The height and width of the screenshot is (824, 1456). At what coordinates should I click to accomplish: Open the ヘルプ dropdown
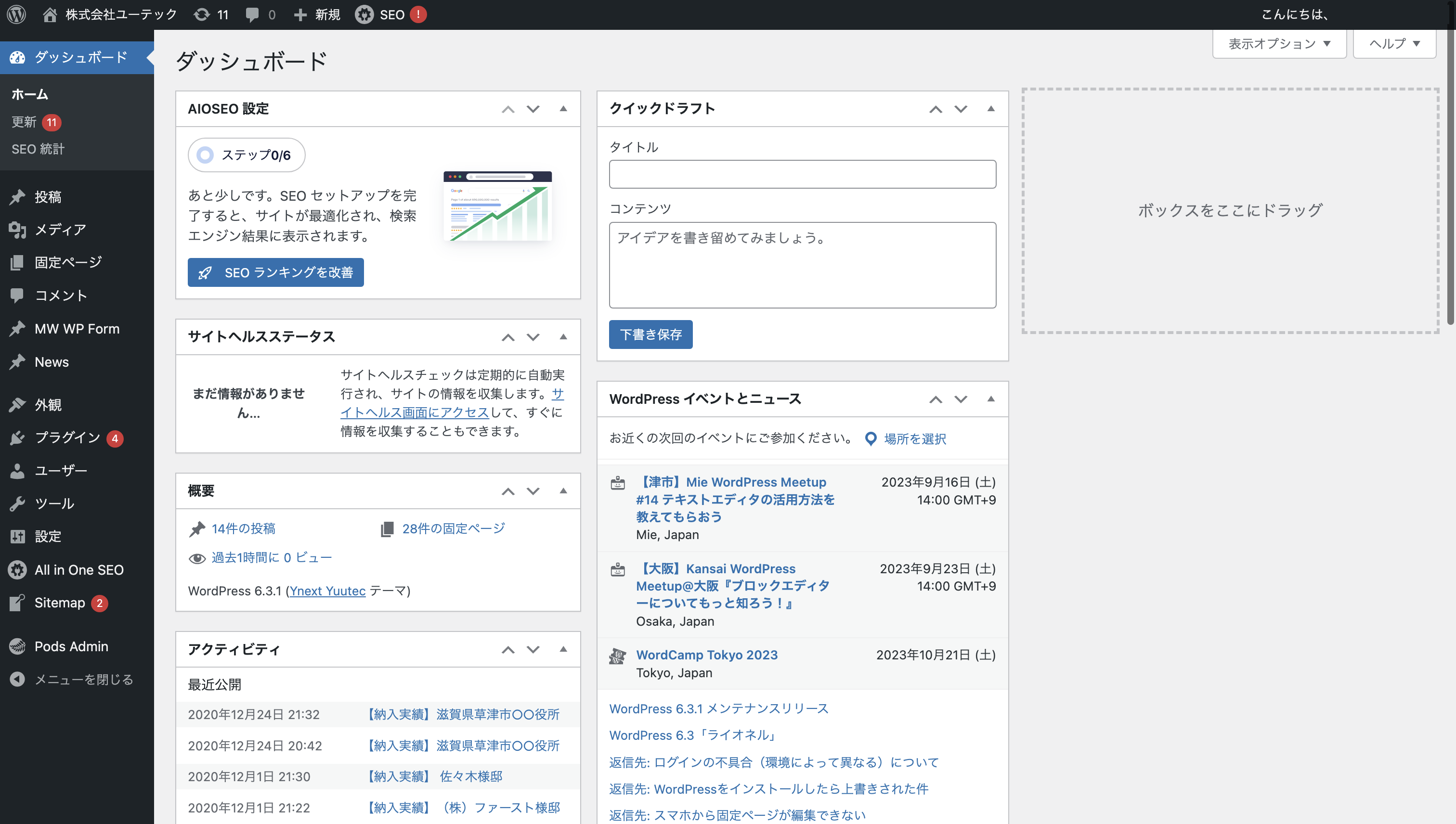click(1394, 44)
